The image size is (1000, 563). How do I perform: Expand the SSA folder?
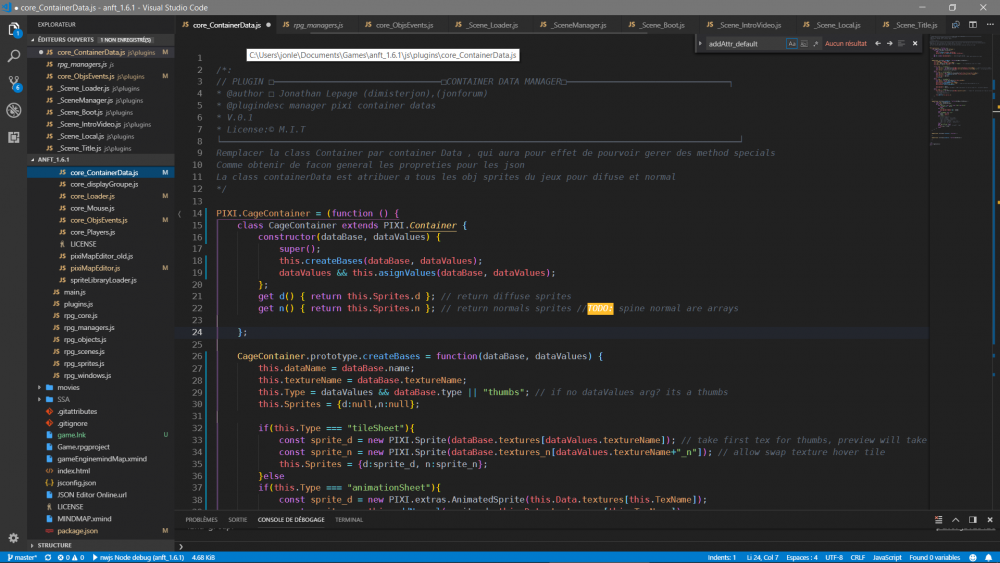pos(63,399)
